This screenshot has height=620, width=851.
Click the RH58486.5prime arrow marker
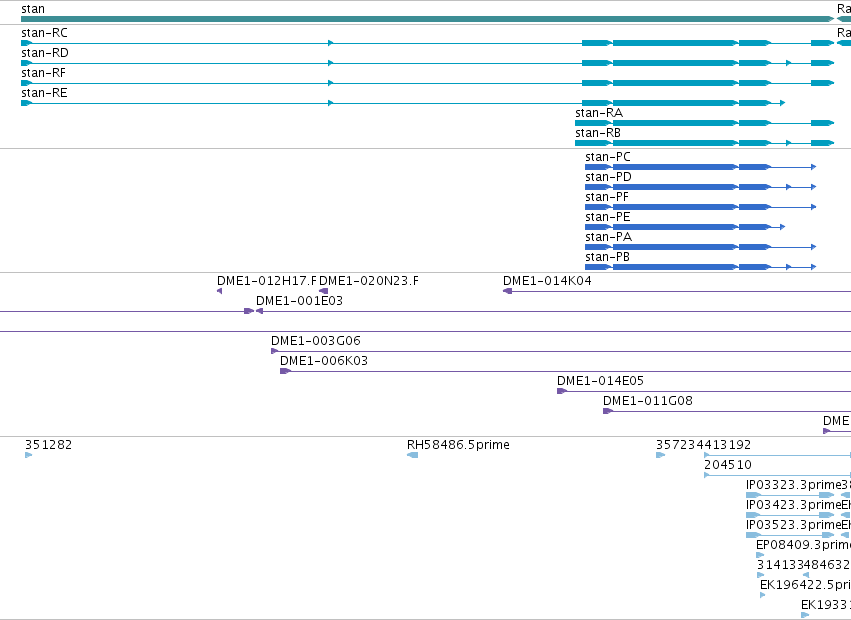click(412, 455)
